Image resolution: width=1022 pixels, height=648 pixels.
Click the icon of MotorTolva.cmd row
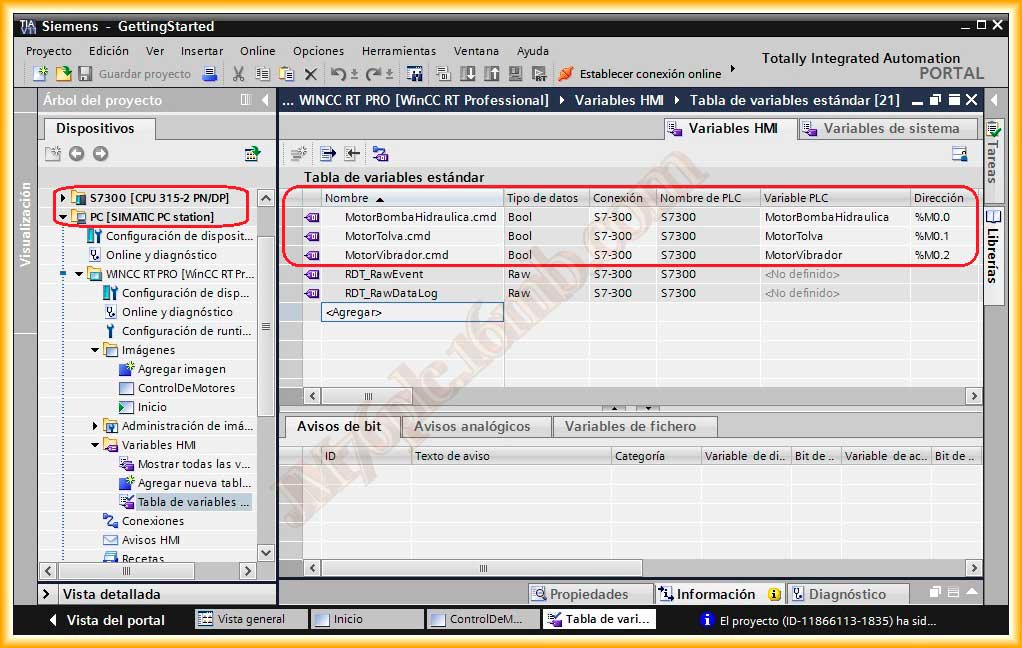(311, 236)
